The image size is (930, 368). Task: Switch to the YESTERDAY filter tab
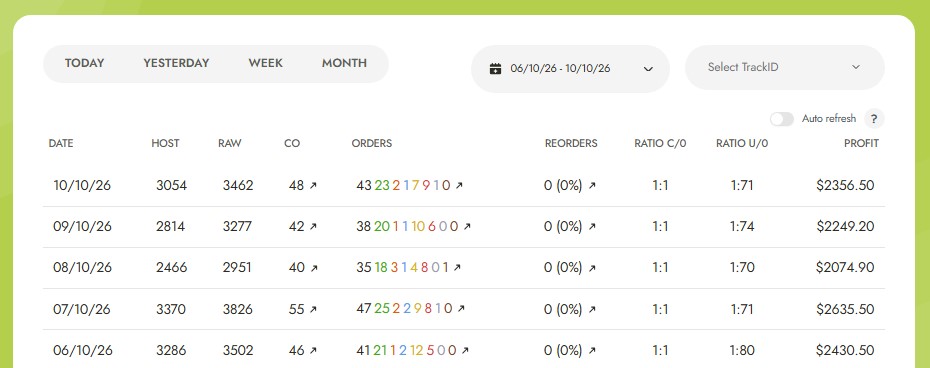click(x=176, y=63)
